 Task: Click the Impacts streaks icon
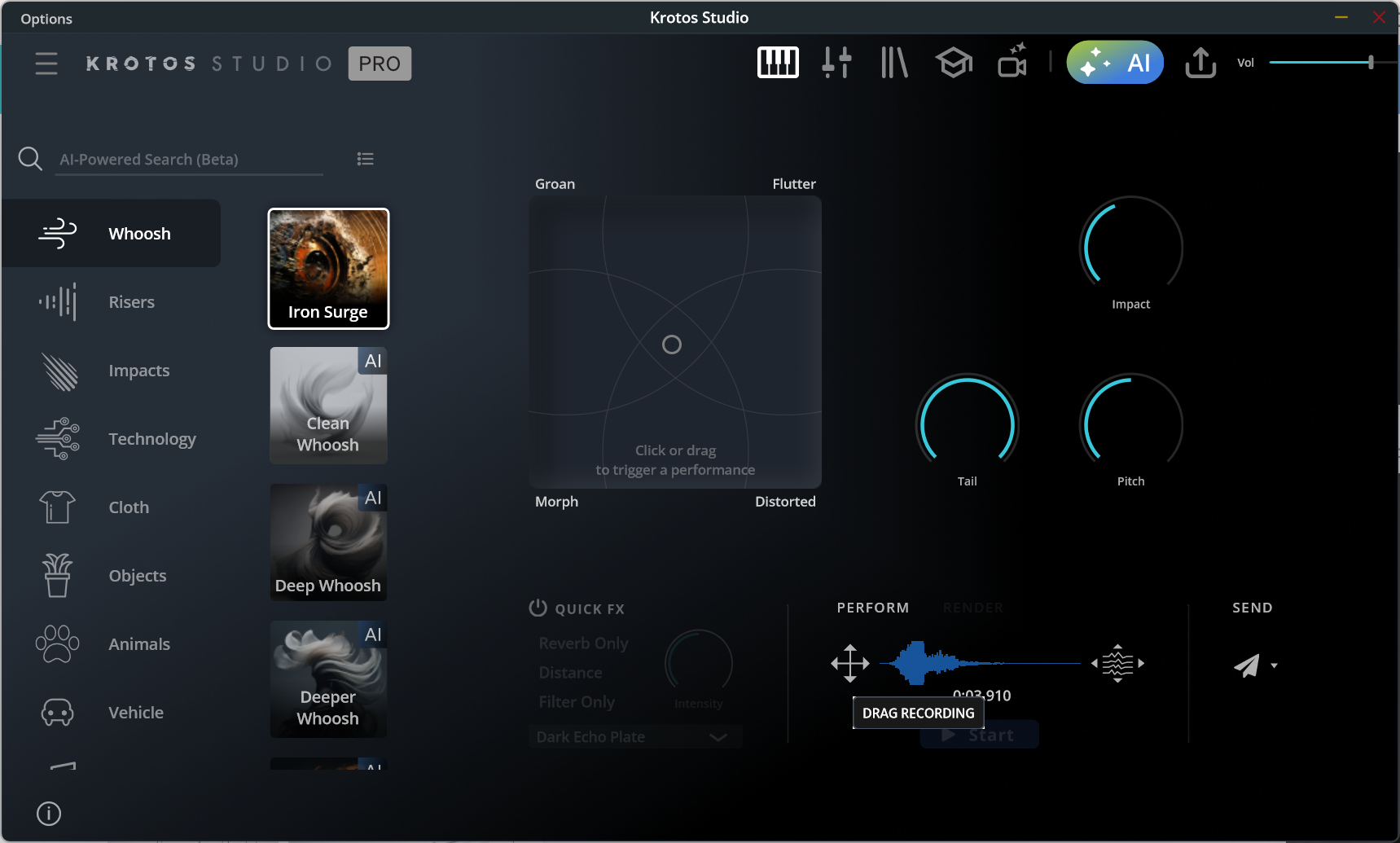(x=59, y=371)
